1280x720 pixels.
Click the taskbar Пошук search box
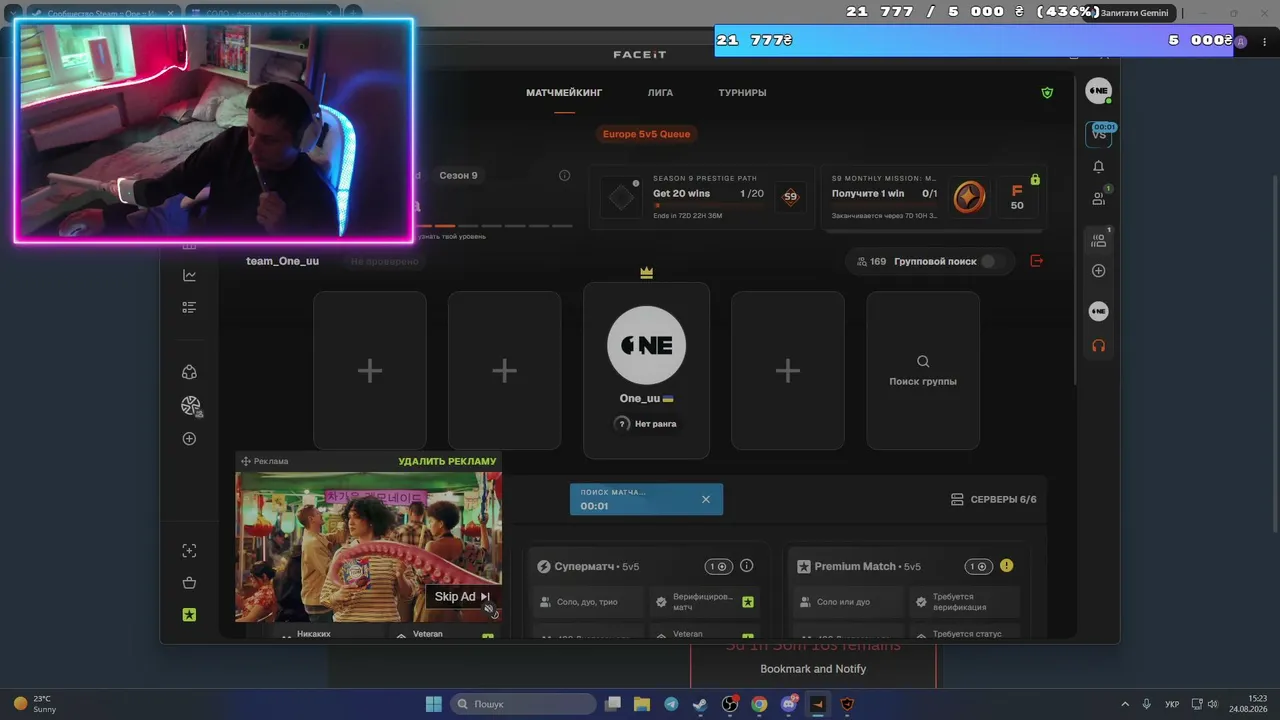(x=523, y=704)
